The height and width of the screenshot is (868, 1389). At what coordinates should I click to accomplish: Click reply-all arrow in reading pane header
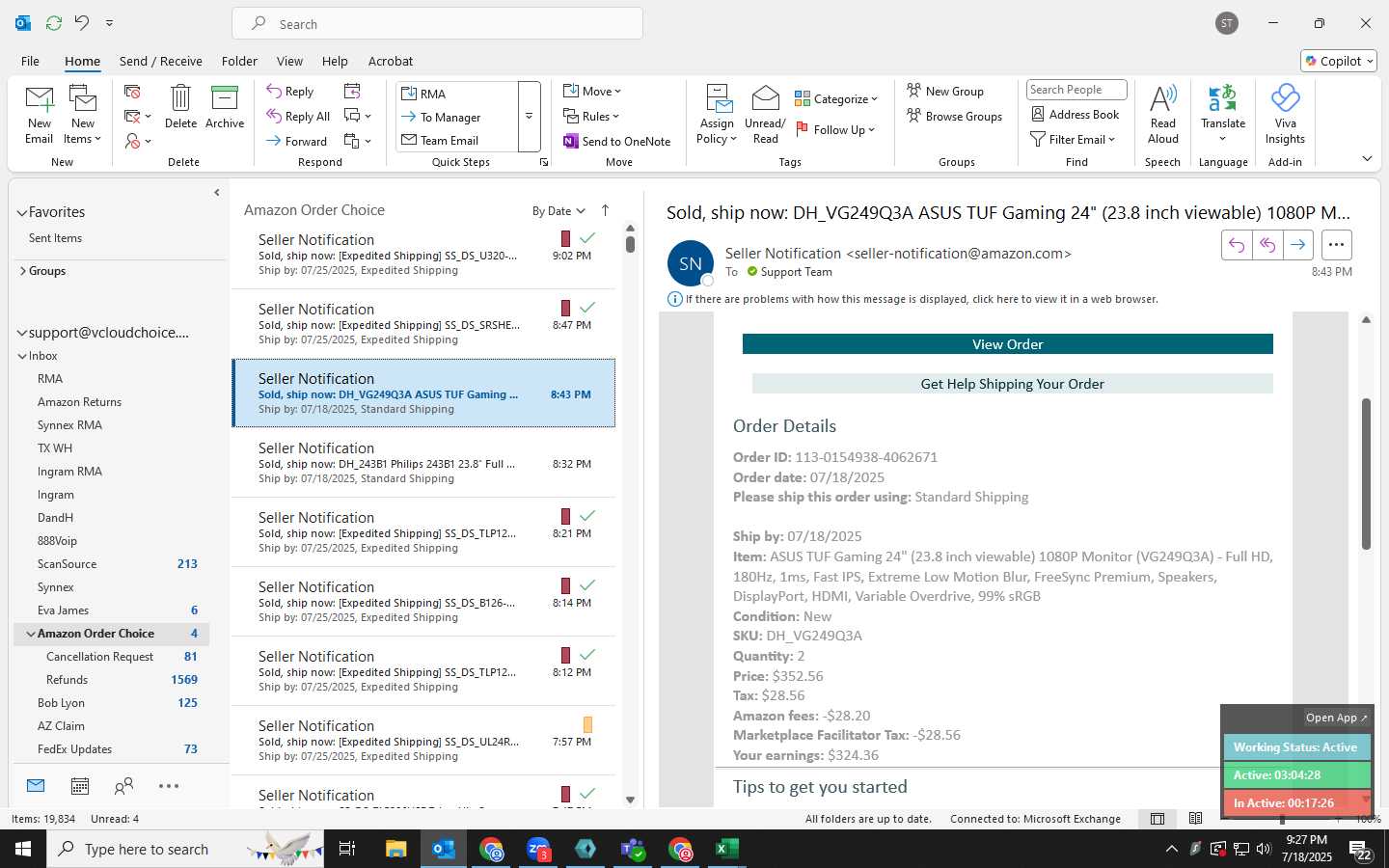1267,245
